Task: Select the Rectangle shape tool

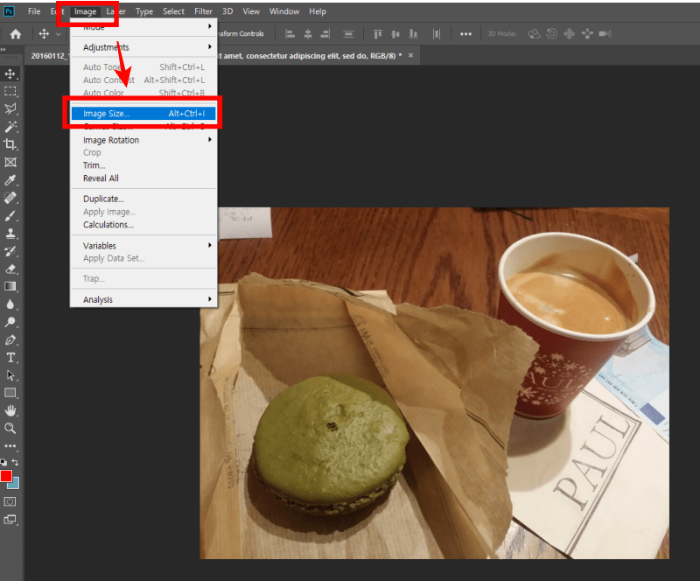Action: [10, 393]
